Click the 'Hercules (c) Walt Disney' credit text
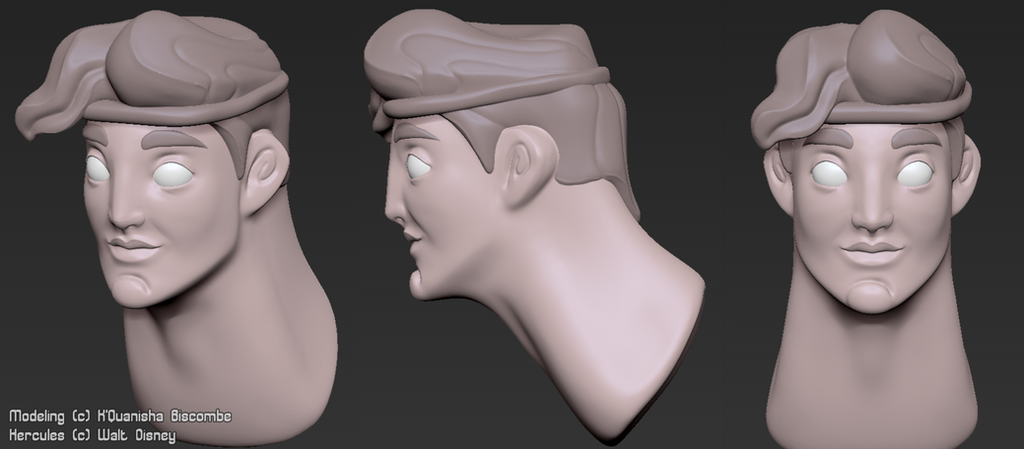 (x=92, y=435)
